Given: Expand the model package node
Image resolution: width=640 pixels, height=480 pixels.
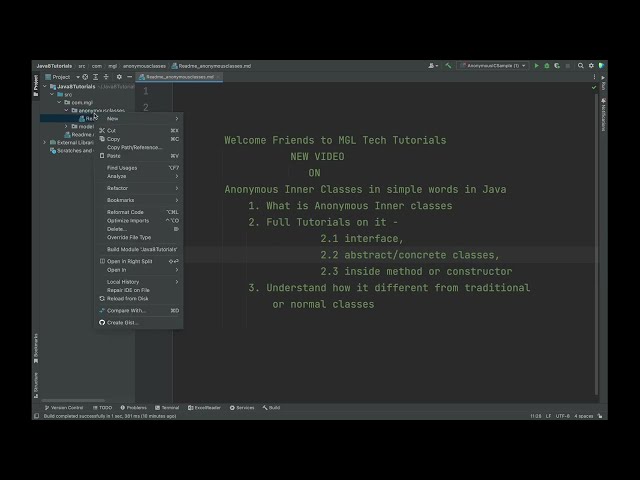Looking at the screenshot, I should 67,127.
